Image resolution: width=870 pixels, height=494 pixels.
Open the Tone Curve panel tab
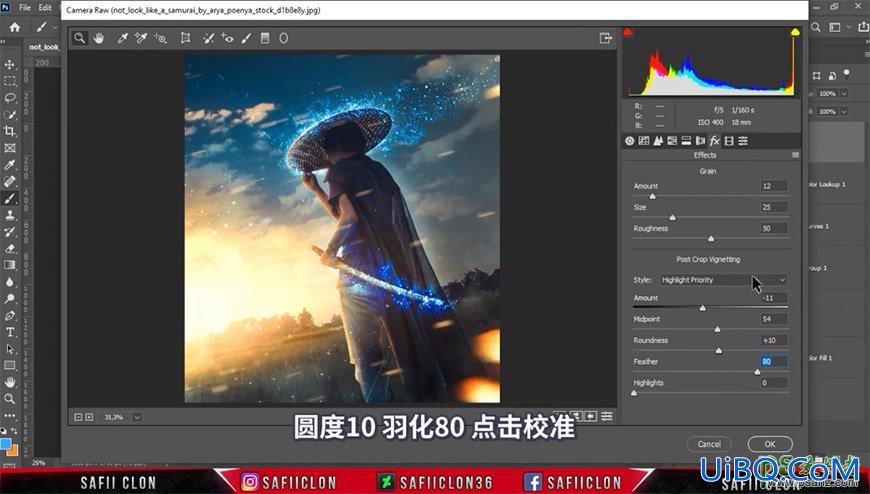(x=644, y=141)
